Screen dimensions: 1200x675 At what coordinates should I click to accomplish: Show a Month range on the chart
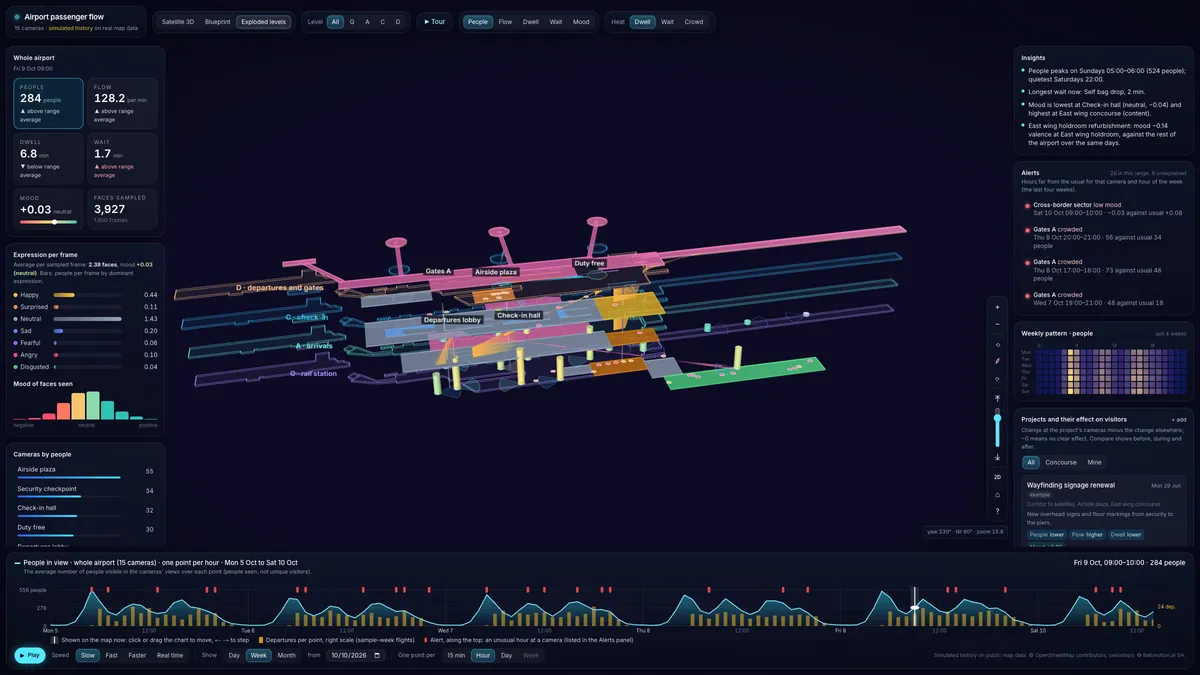[x=286, y=655]
